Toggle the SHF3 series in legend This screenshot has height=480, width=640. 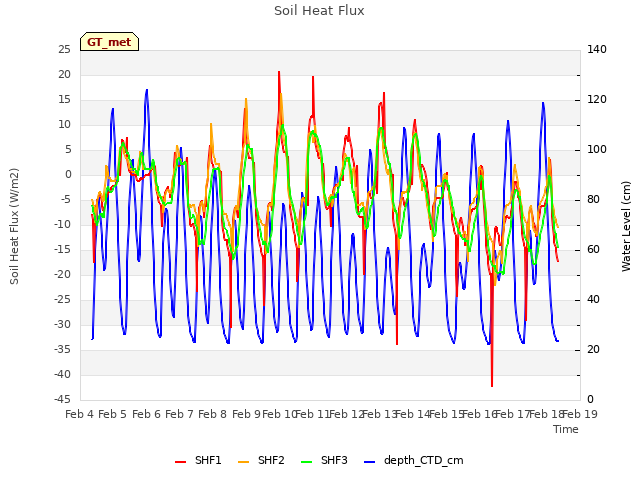(324, 460)
